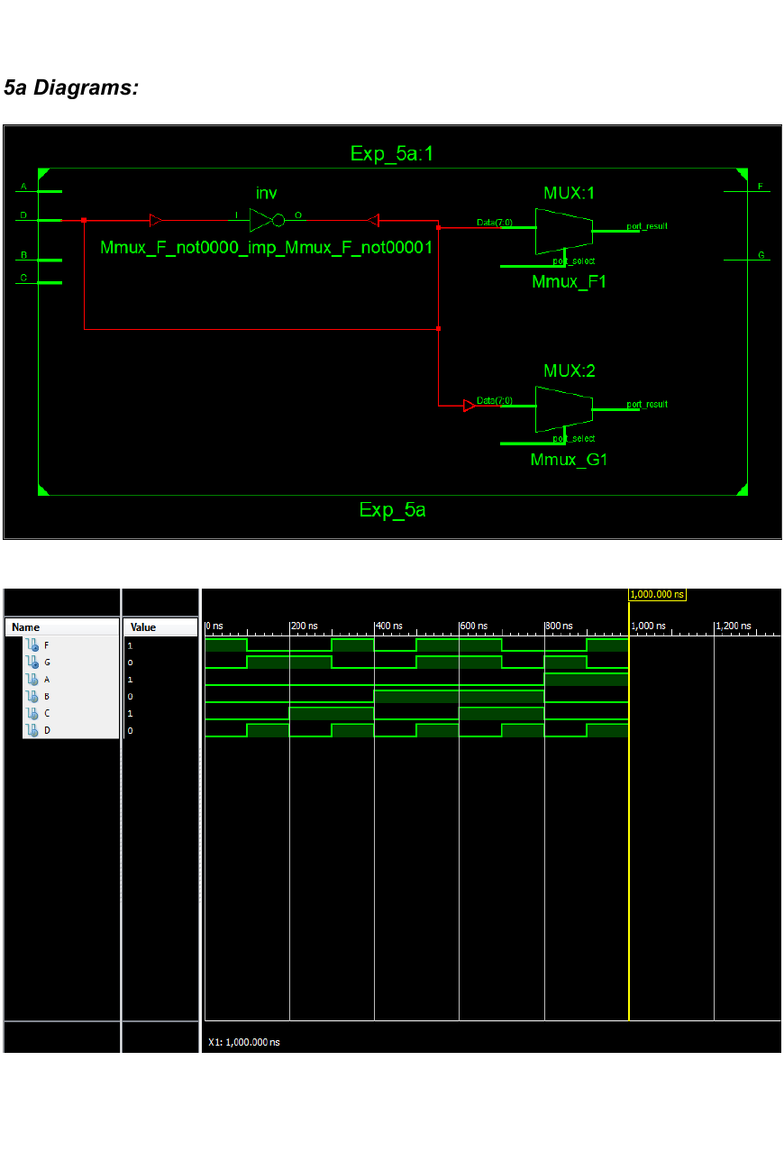Click the red buffer triangle before MUX:2 Data input
Image resolution: width=784 pixels, height=1152 pixels.
[469, 406]
